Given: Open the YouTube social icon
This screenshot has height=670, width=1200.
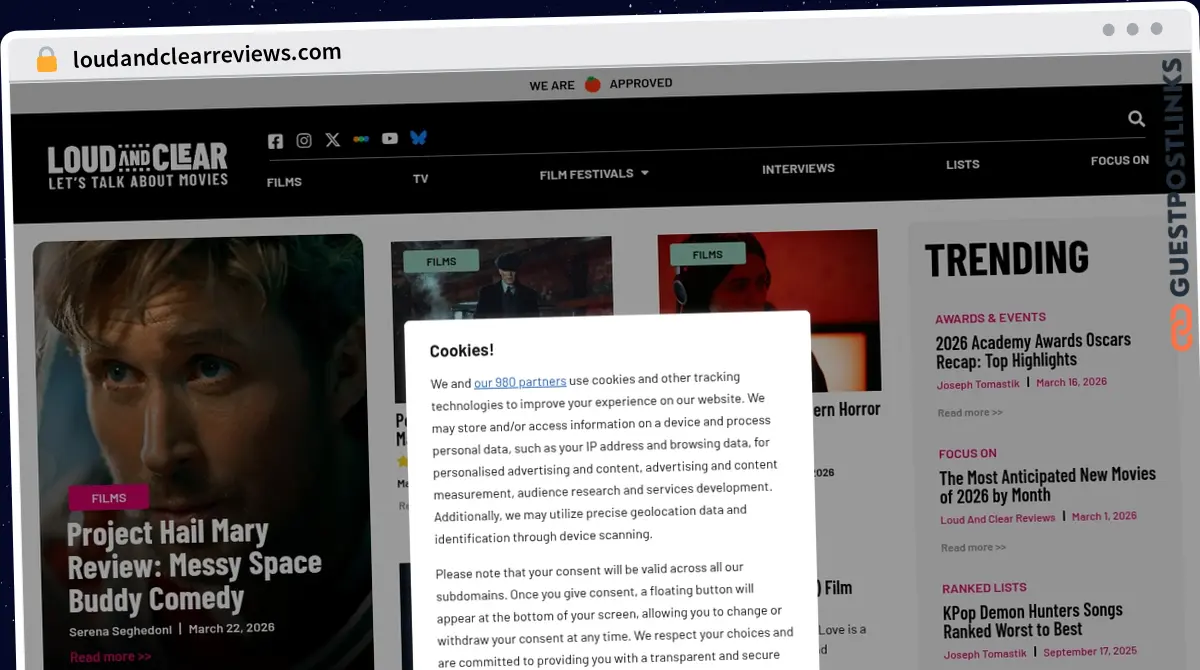Looking at the screenshot, I should pos(390,138).
